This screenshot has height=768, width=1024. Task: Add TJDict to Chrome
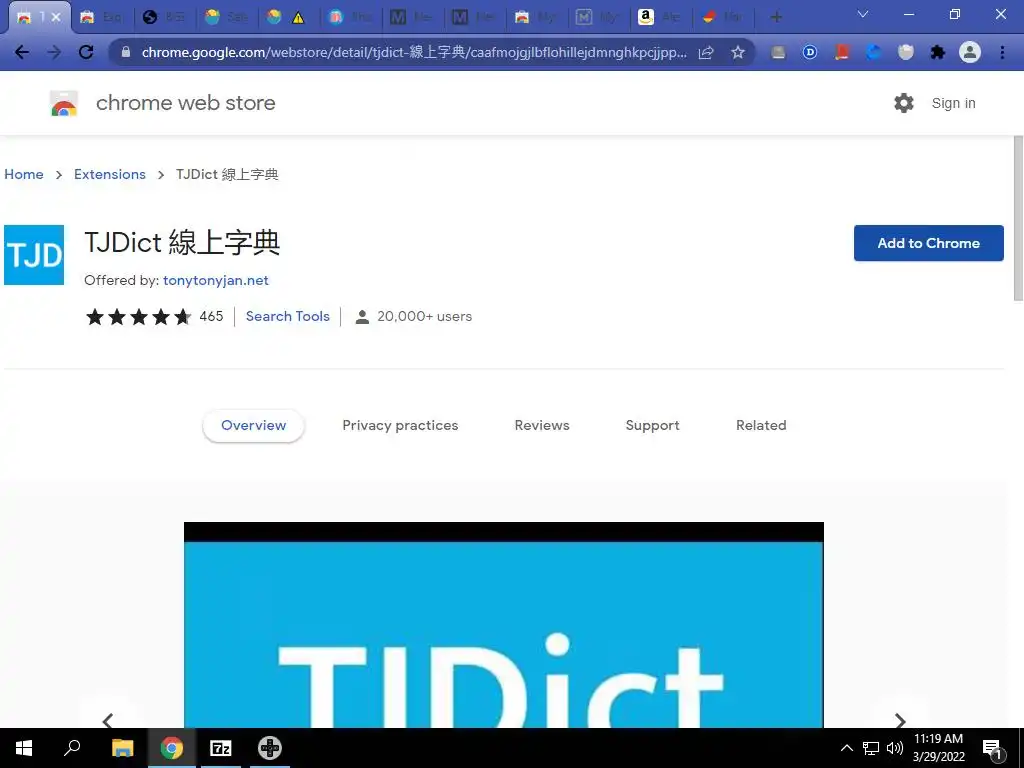pos(929,243)
